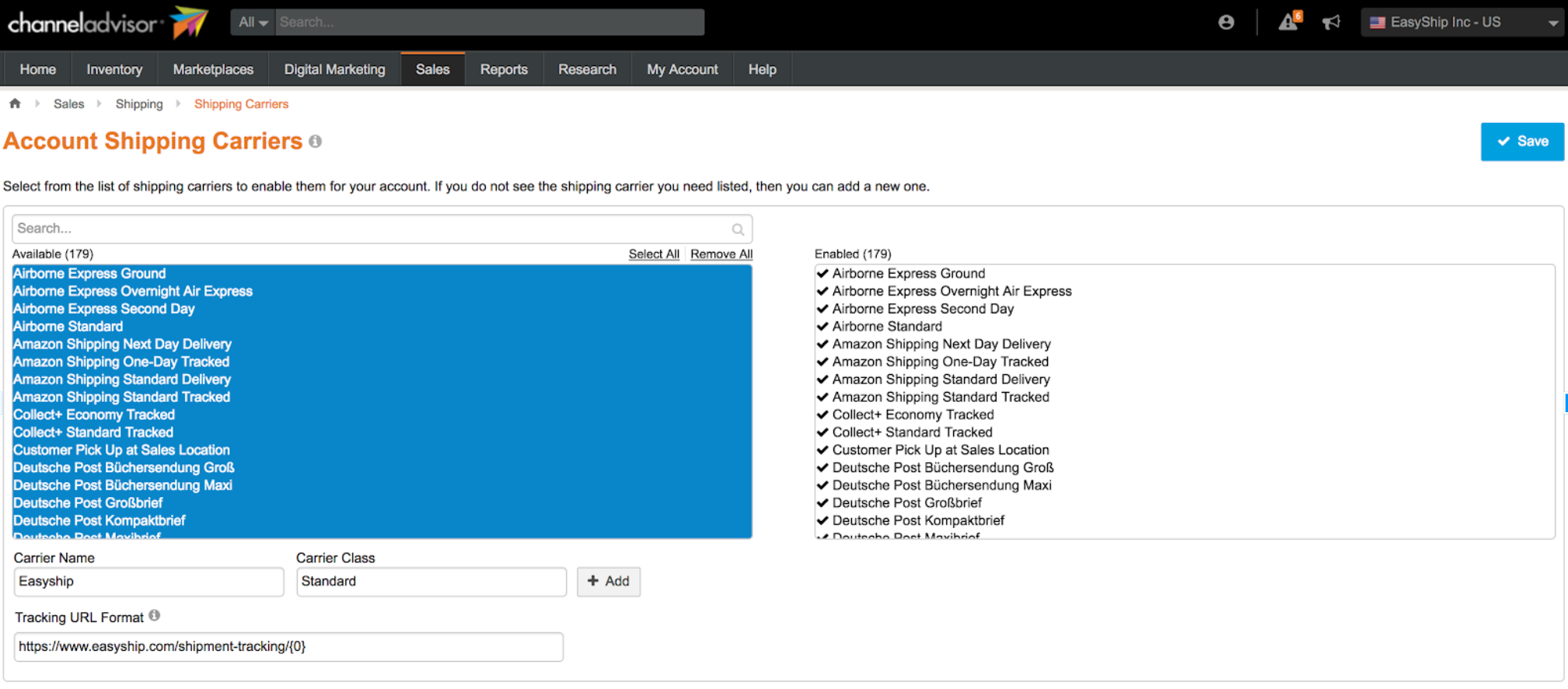Focus the carrier list search field
Screen dimensions: 1568x689
coord(382,229)
